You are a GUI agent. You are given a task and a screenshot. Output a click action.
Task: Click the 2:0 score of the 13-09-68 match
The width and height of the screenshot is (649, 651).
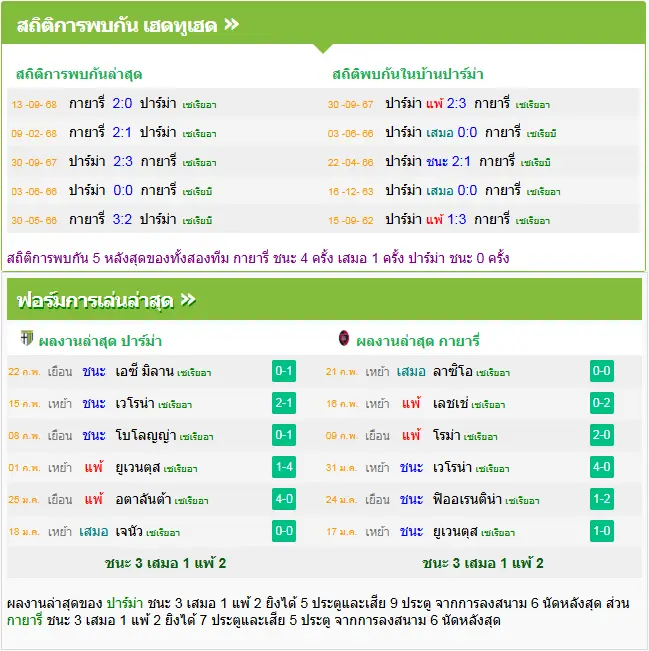point(122,103)
